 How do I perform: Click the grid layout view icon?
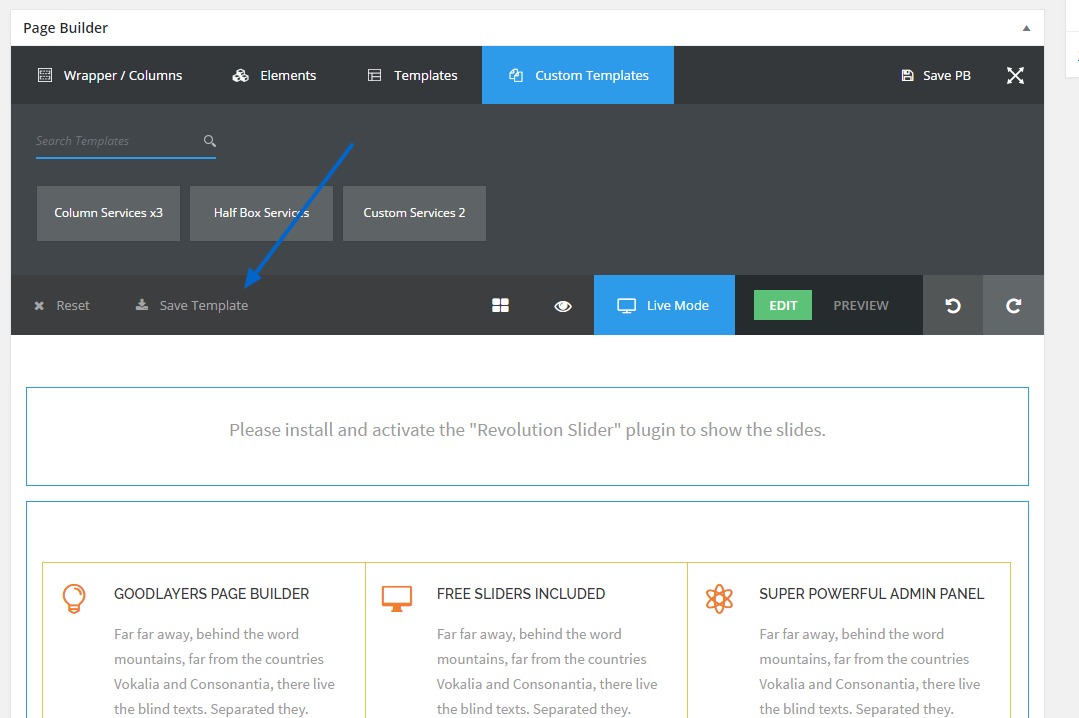(501, 306)
